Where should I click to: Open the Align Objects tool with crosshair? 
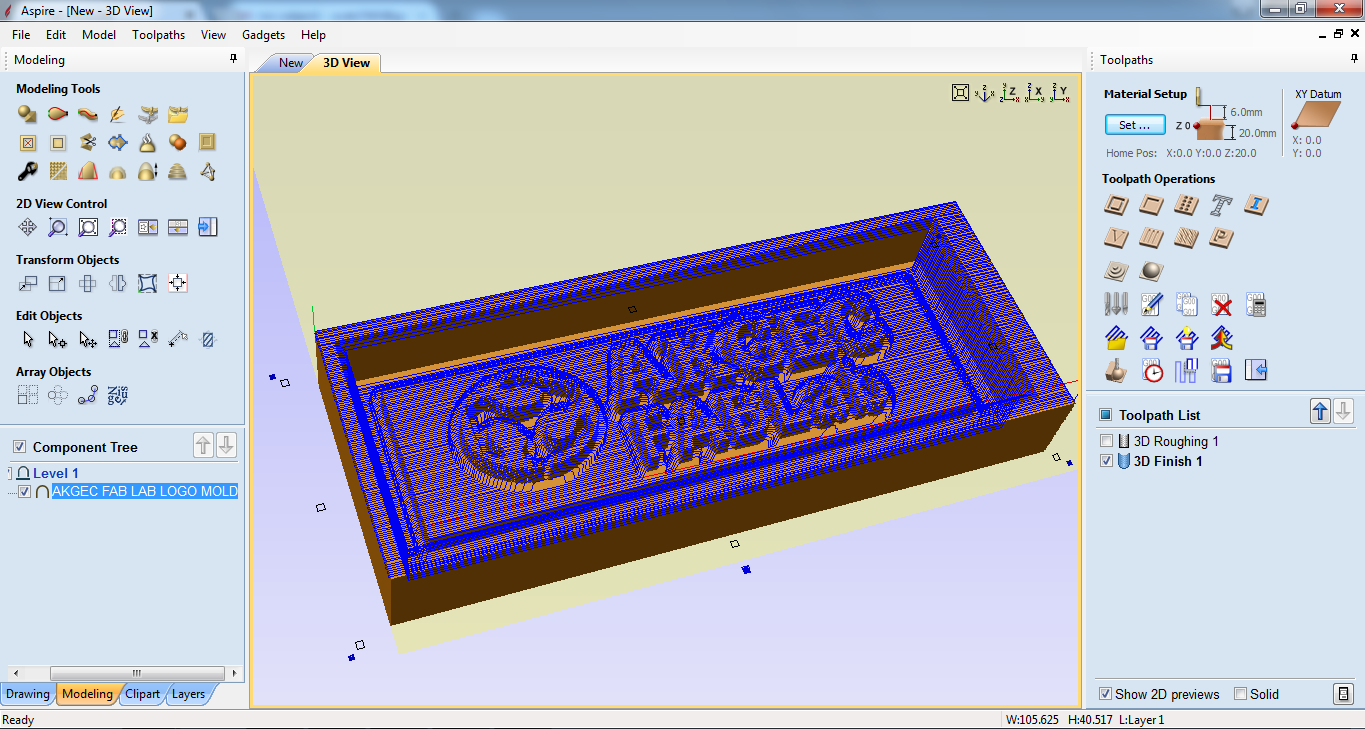pyautogui.click(x=177, y=283)
